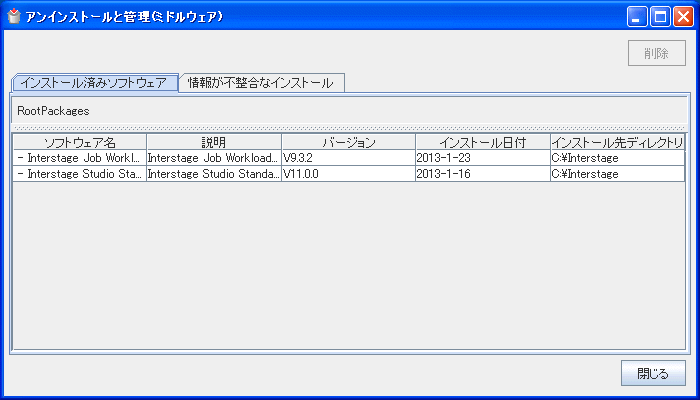Click the uninstaller app icon in title bar
700x400 pixels.
14,17
